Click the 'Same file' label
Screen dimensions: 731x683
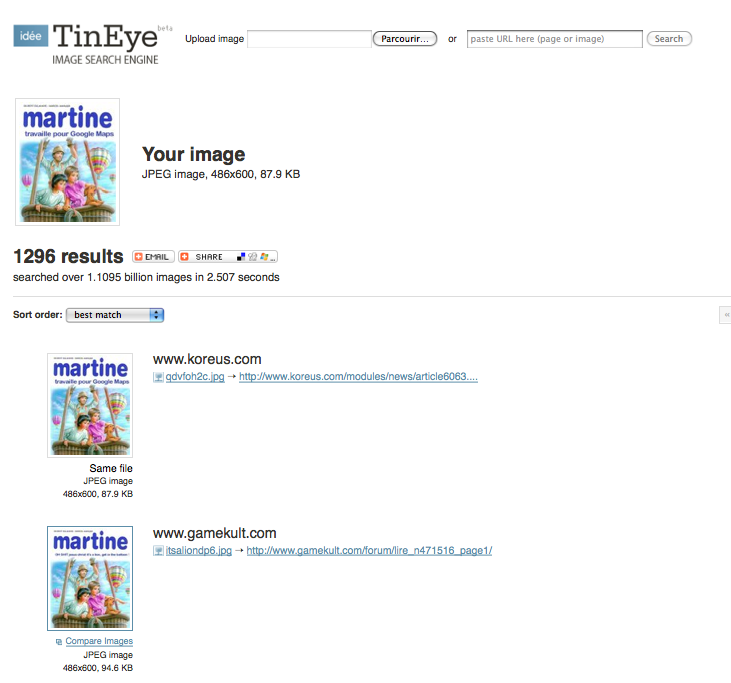pos(111,468)
